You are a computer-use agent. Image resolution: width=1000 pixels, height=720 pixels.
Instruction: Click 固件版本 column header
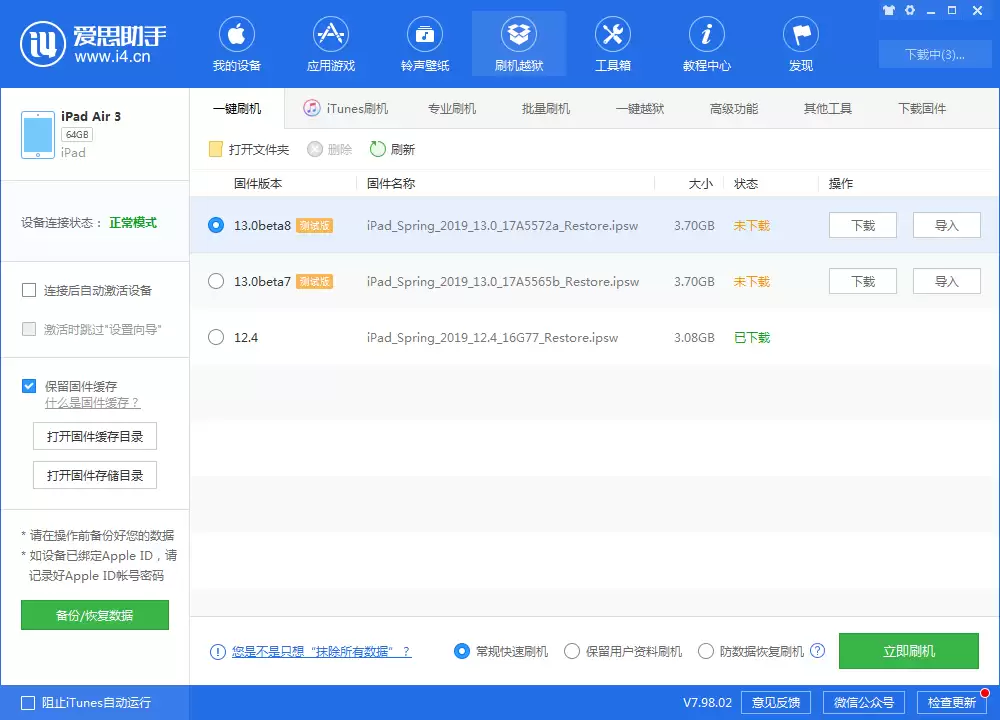click(x=258, y=184)
